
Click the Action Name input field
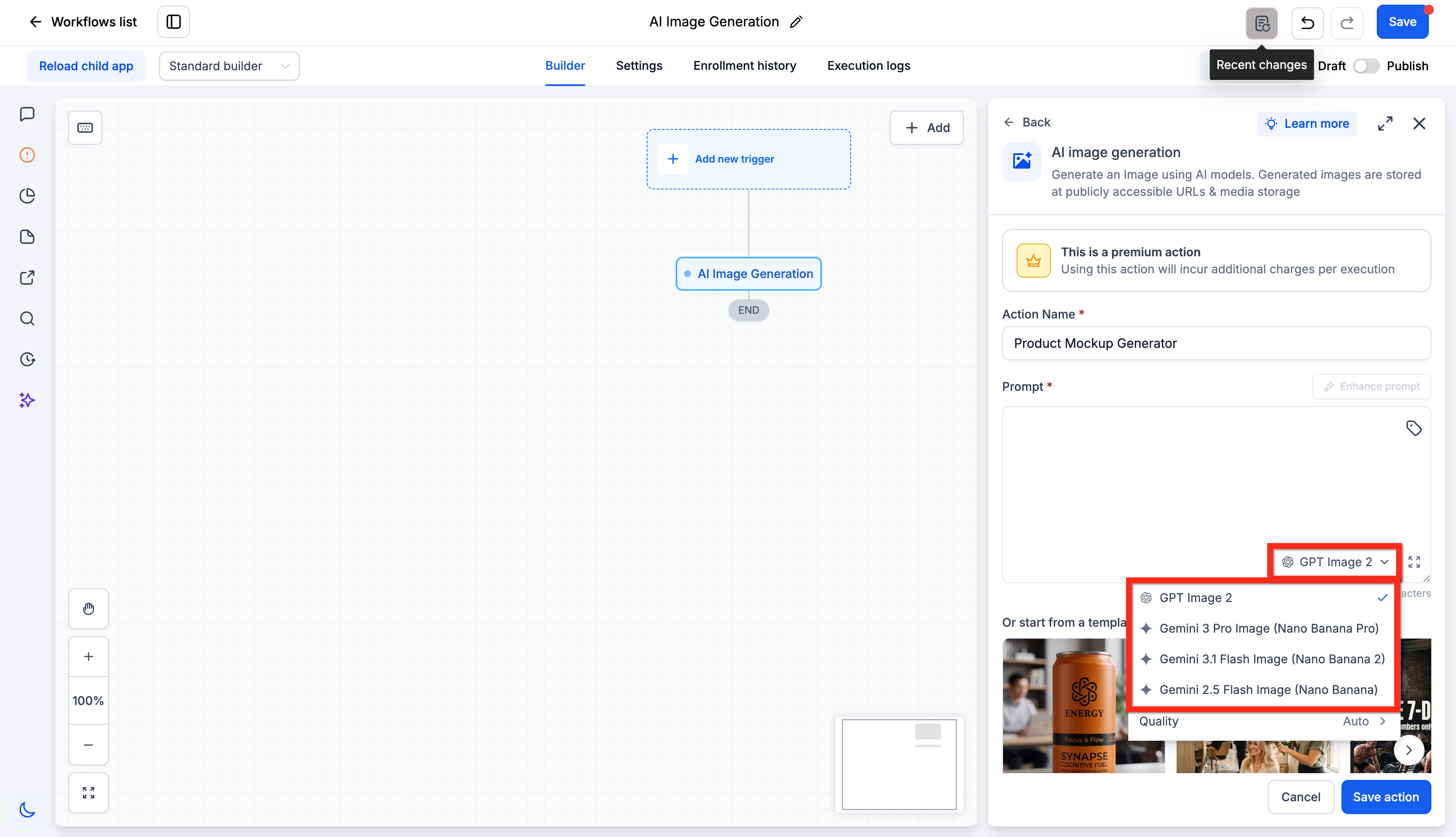coord(1216,343)
